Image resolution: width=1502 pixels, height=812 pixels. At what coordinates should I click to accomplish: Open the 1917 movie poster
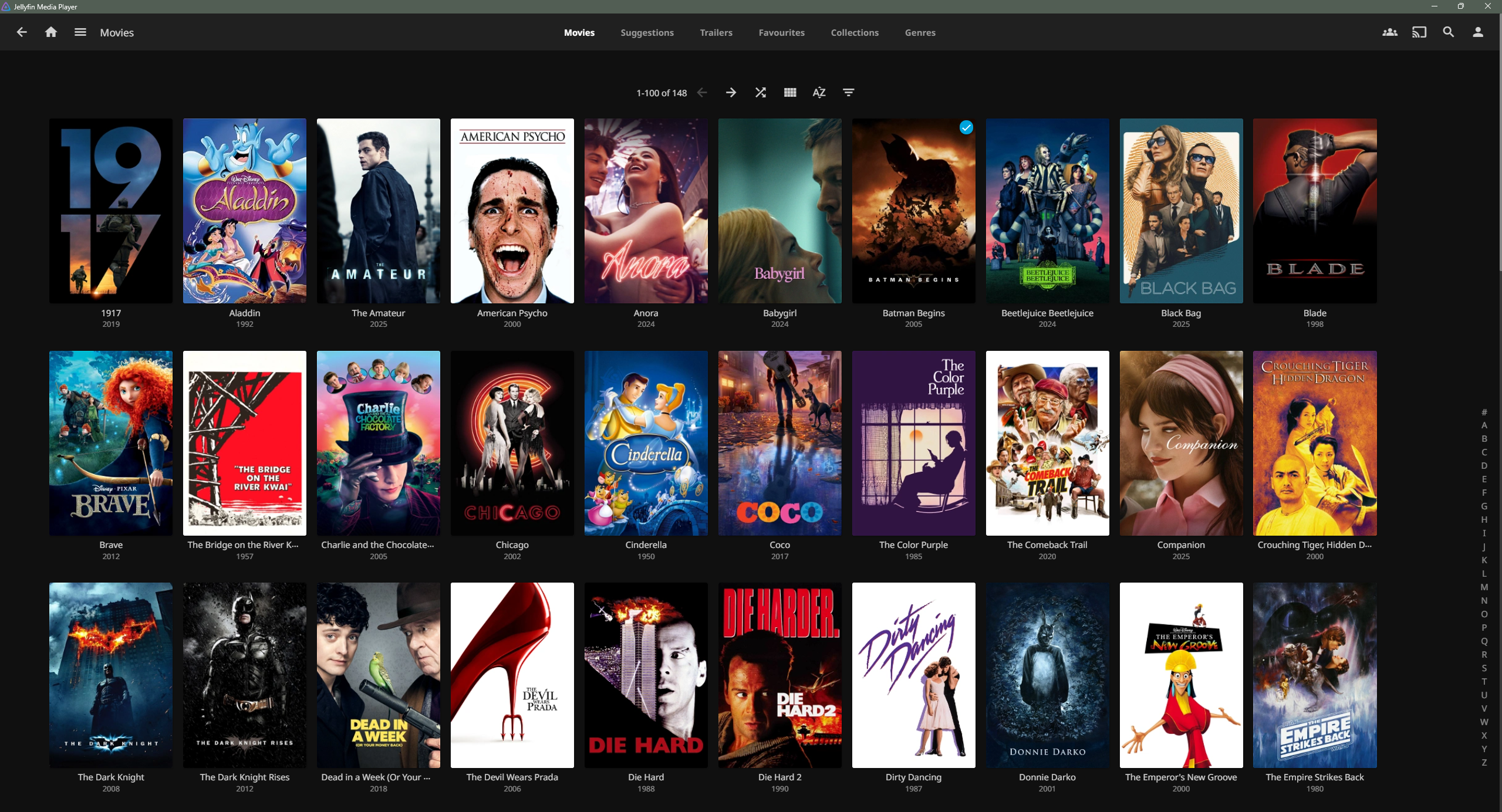pyautogui.click(x=111, y=211)
